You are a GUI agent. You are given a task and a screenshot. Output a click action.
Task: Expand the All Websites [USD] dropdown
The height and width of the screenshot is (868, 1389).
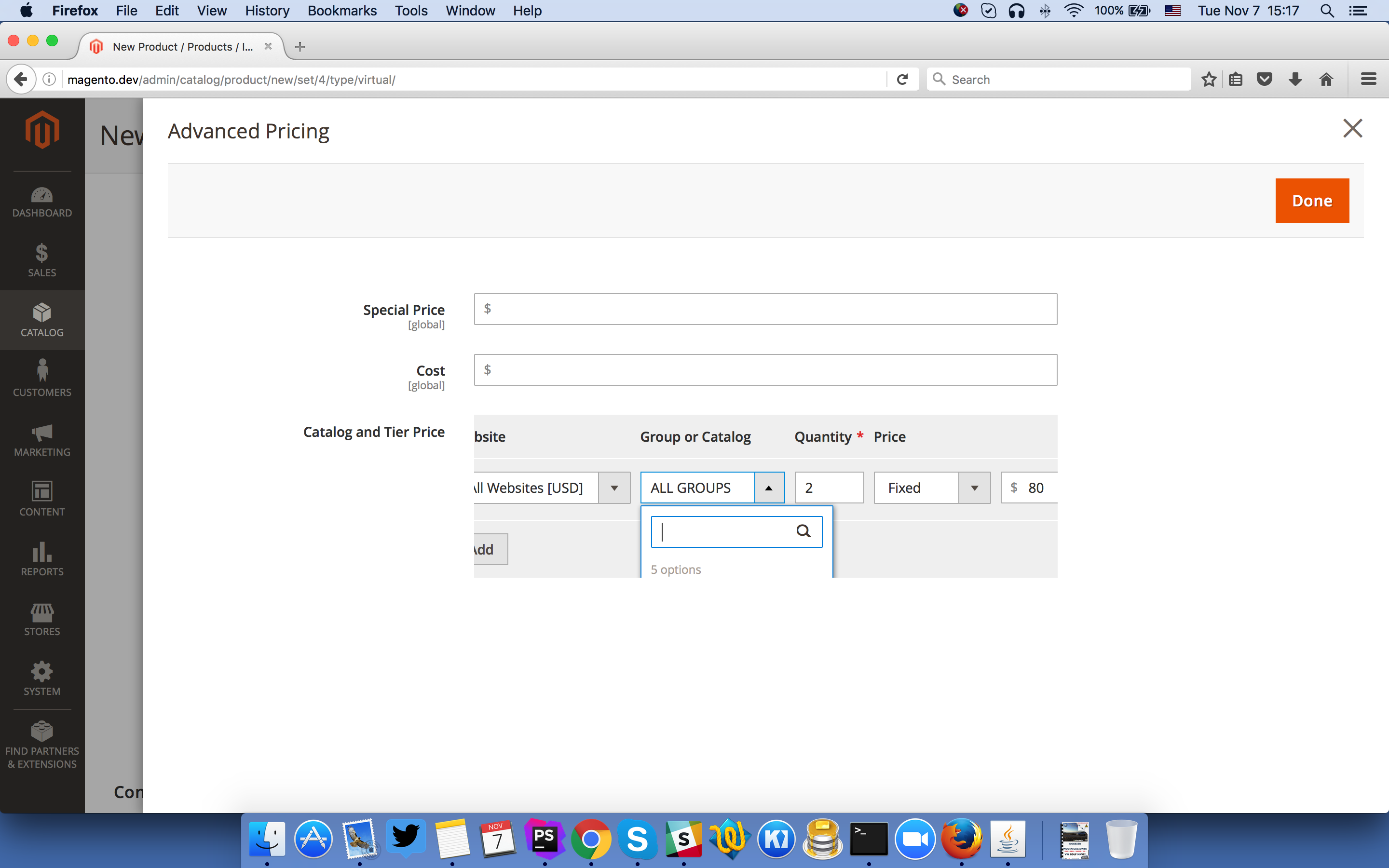coord(613,488)
